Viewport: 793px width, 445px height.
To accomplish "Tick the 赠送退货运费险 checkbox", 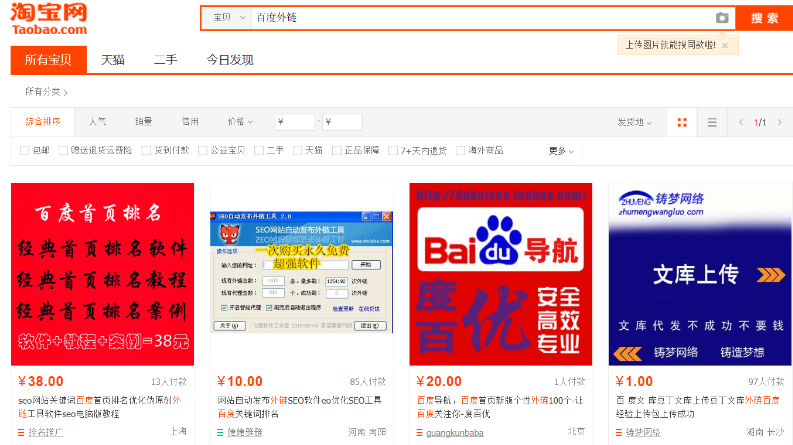I will point(63,150).
